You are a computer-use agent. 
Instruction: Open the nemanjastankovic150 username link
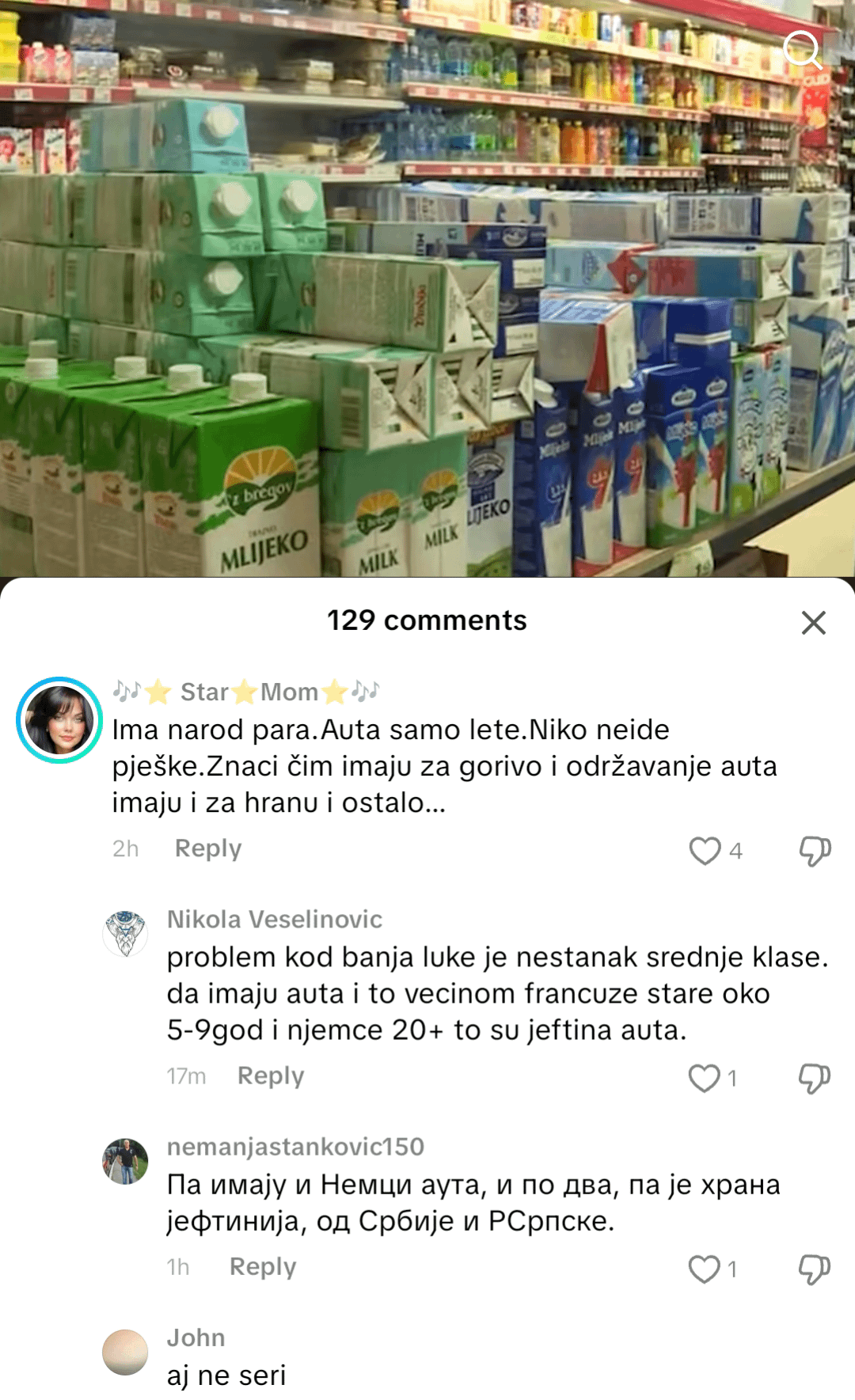tap(295, 1147)
